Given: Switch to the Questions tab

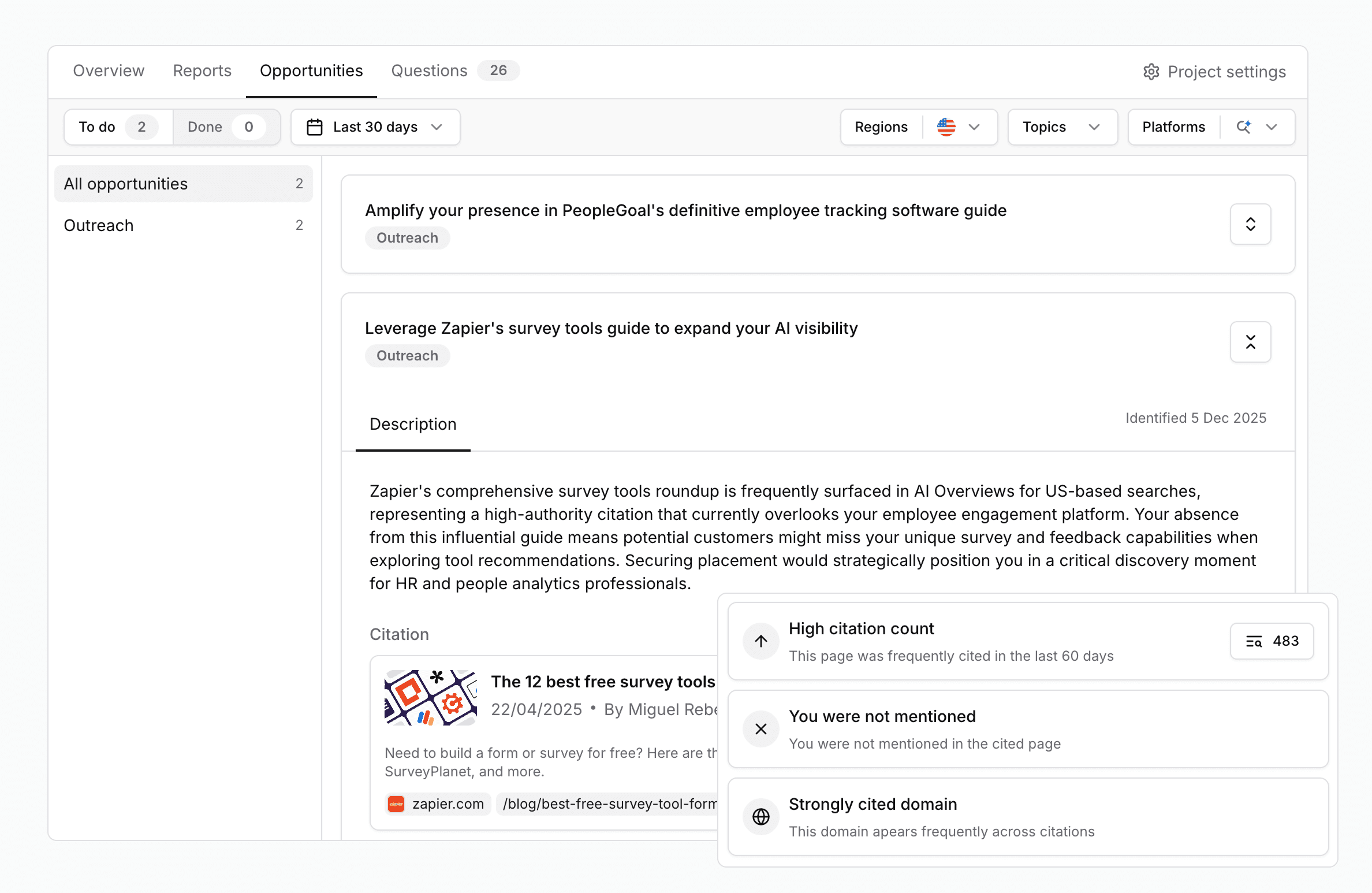Looking at the screenshot, I should pyautogui.click(x=430, y=70).
